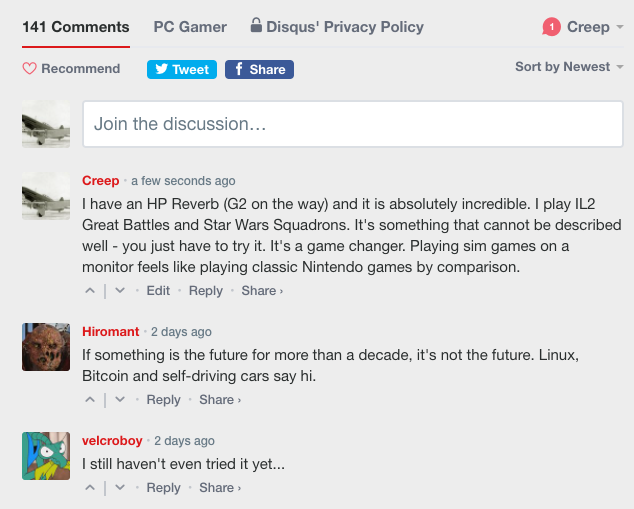Downvote velcroboy's comment
The height and width of the screenshot is (509, 634).
click(120, 488)
